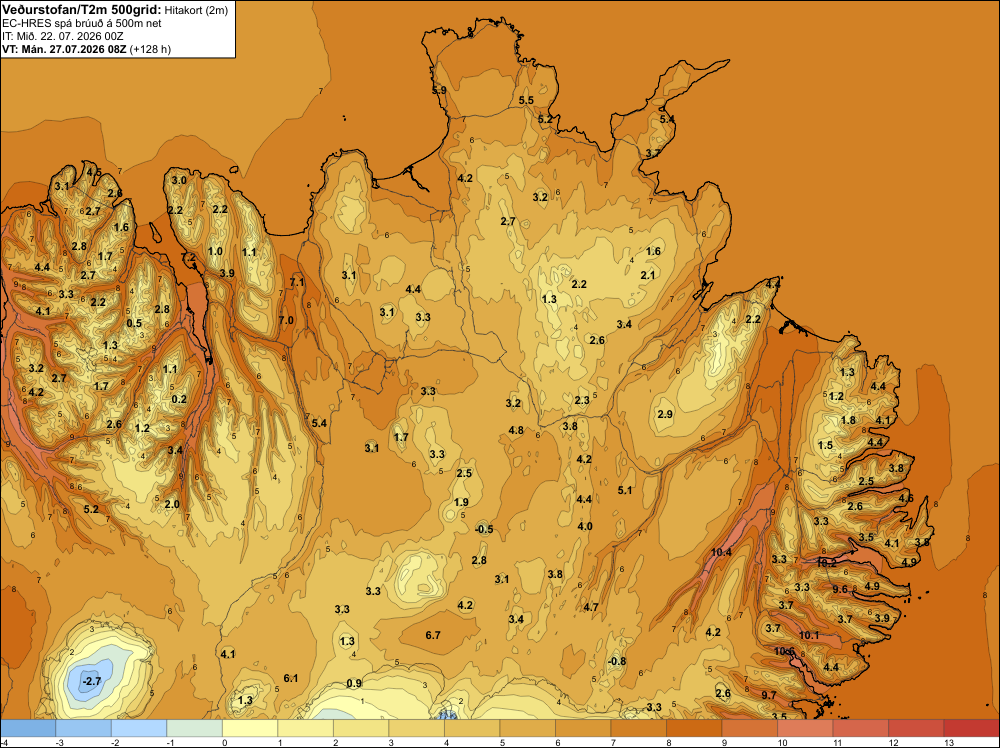The image size is (1000, 748).
Task: Select the VT: Mán. 27.07.2026 08Z line
Action: 65,49
